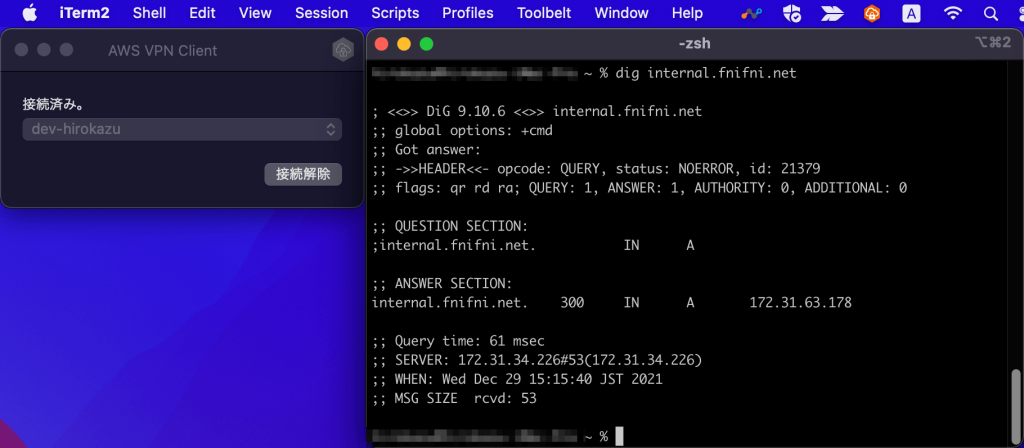Click the 接続解除 disconnect button

[x=303, y=174]
